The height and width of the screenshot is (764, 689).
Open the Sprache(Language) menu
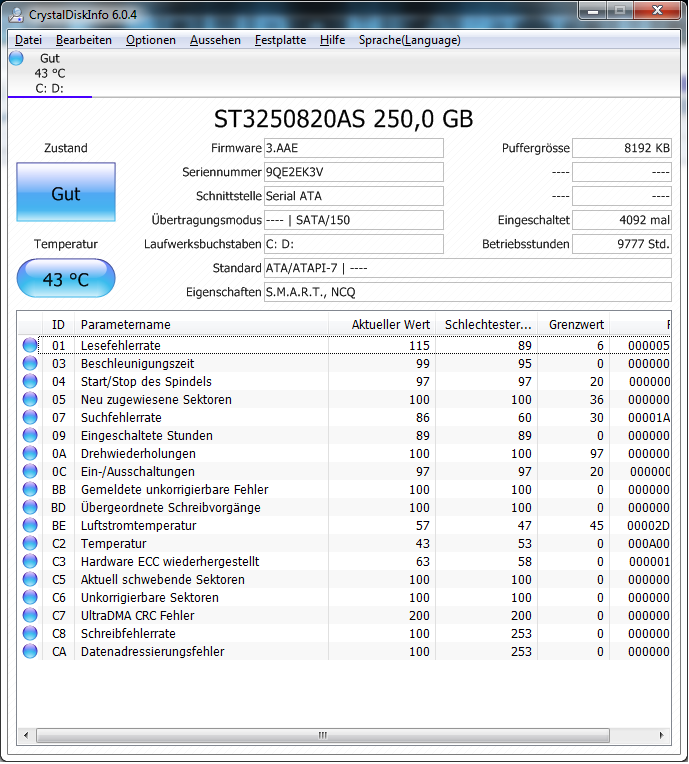409,40
